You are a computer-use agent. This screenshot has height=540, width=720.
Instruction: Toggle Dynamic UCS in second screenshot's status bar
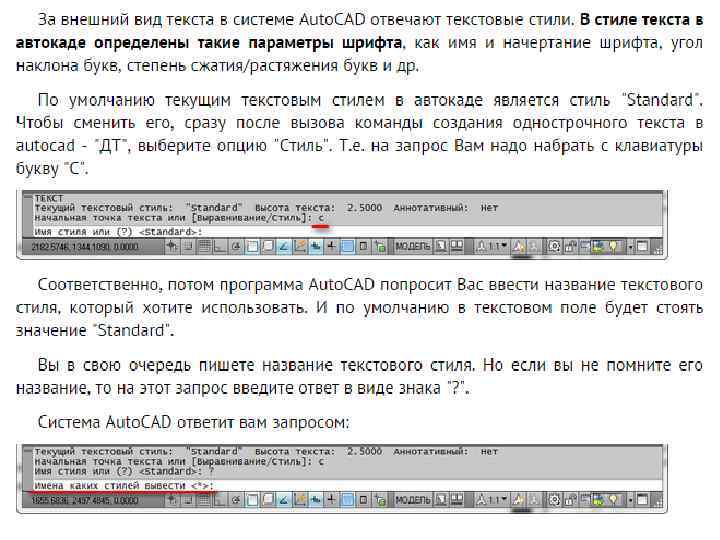tap(299, 500)
